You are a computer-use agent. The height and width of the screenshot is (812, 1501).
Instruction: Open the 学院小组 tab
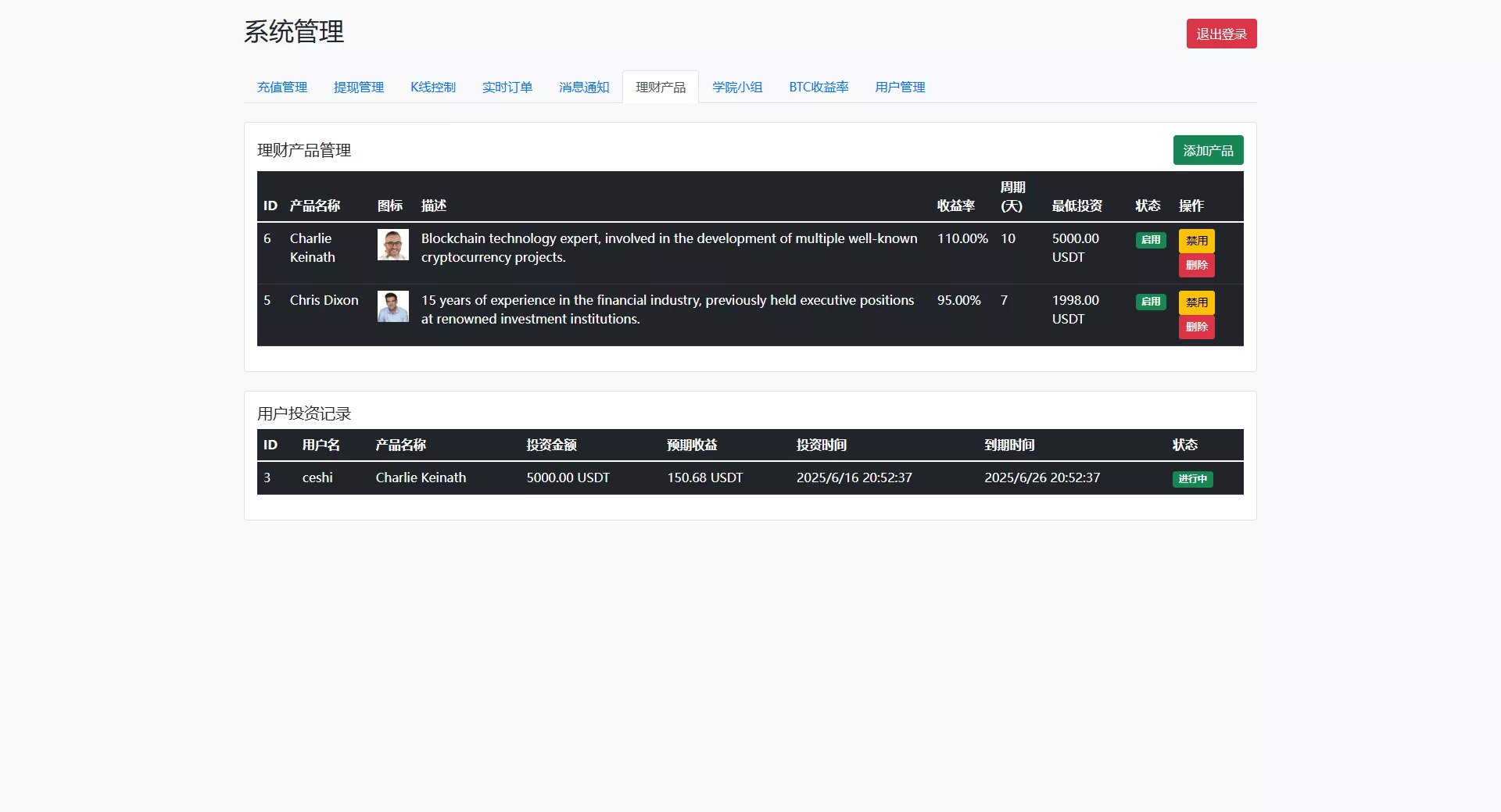pos(737,87)
